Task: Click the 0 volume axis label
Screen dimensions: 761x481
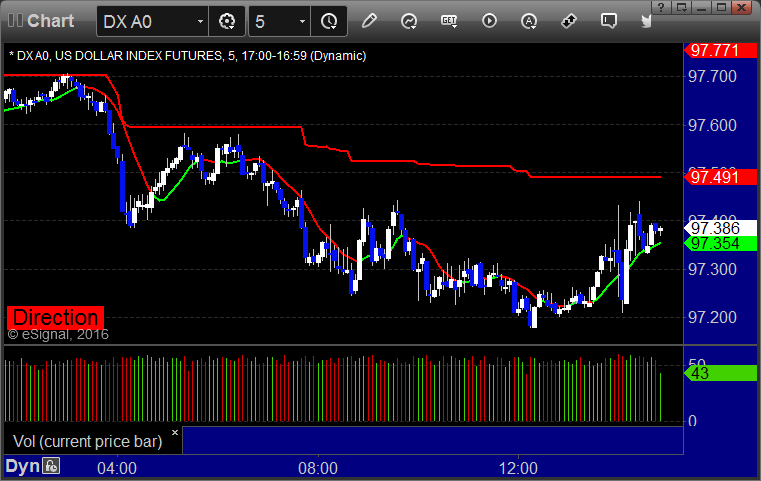Action: [693, 421]
